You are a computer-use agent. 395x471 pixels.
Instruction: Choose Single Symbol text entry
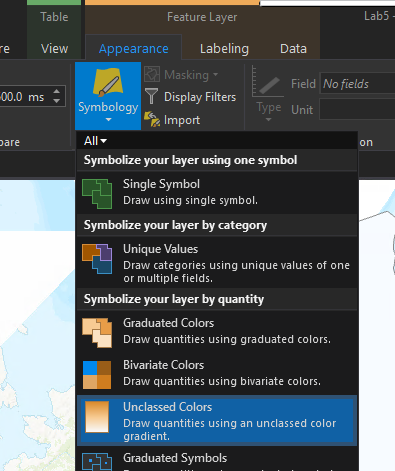[x=161, y=184]
